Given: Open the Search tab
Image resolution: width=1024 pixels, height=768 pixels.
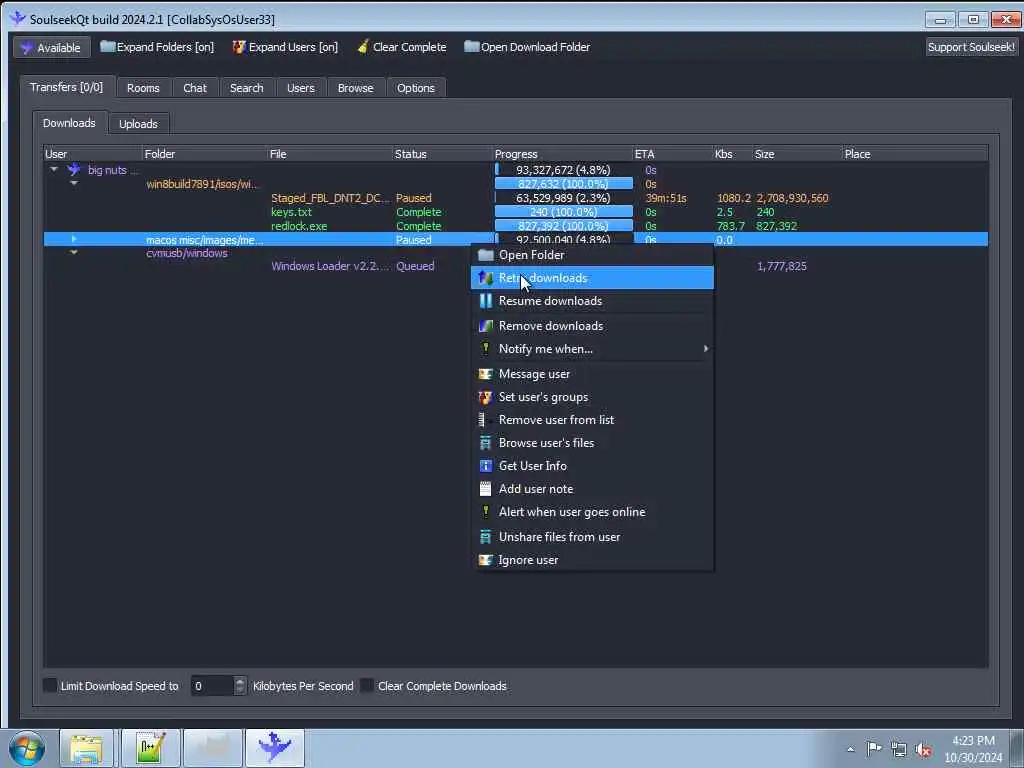Looking at the screenshot, I should click(246, 88).
